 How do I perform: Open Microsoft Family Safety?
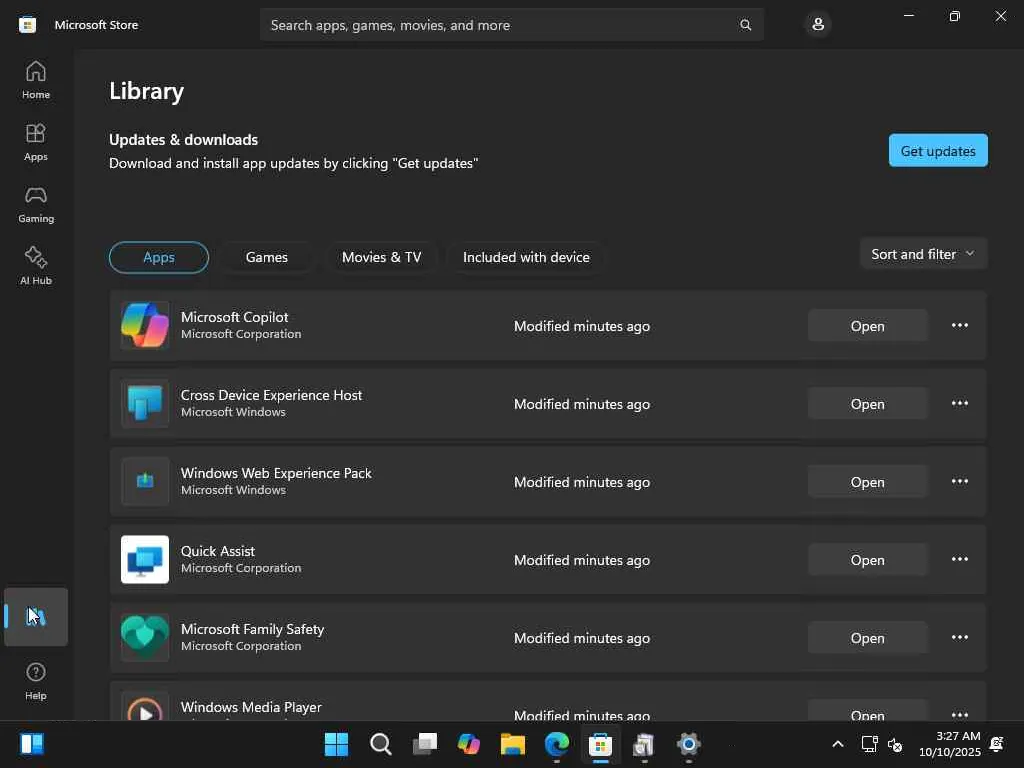(867, 638)
